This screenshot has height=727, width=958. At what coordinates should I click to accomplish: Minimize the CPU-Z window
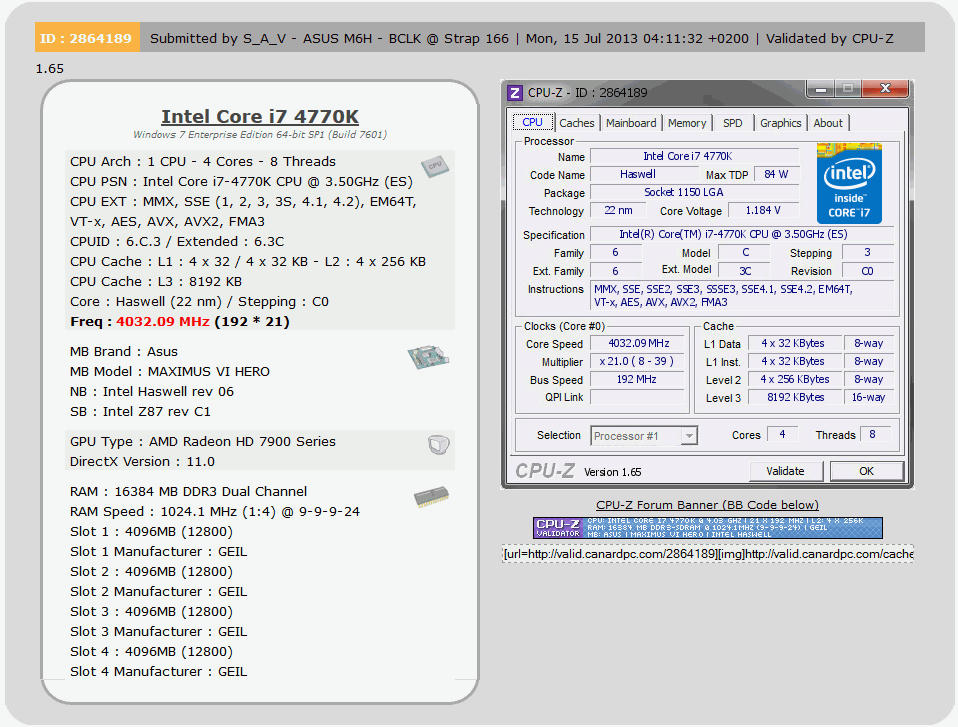point(821,89)
